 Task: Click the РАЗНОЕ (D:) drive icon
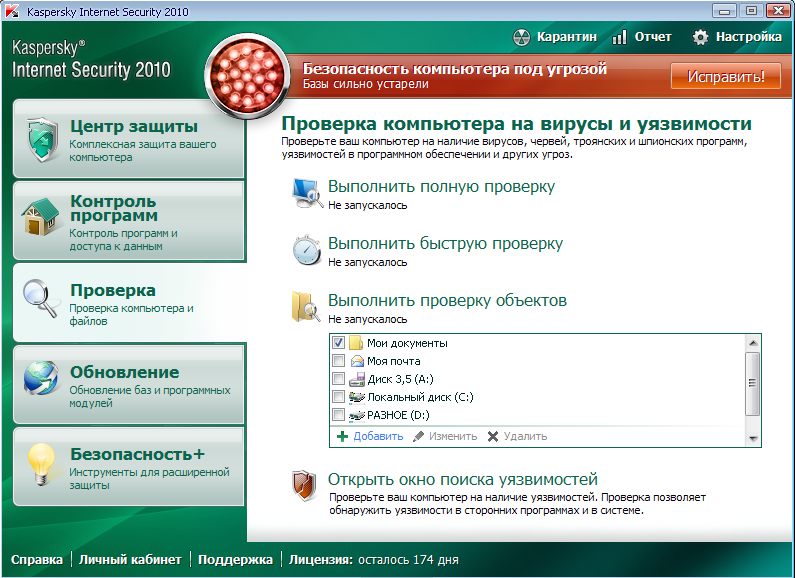pyautogui.click(x=357, y=415)
